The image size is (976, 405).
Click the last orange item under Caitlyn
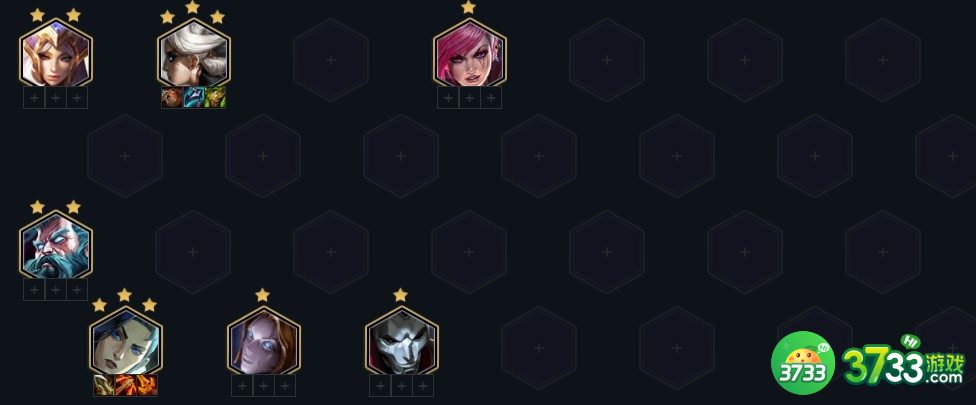pos(147,385)
